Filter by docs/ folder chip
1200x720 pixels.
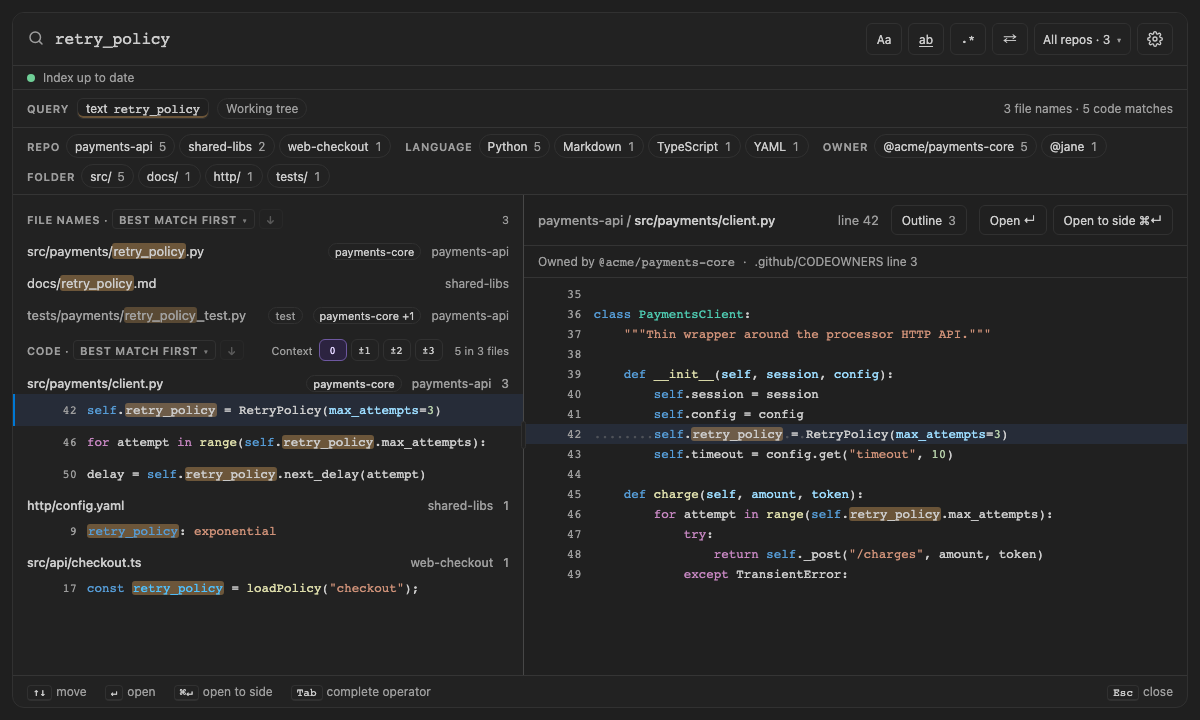pos(168,177)
